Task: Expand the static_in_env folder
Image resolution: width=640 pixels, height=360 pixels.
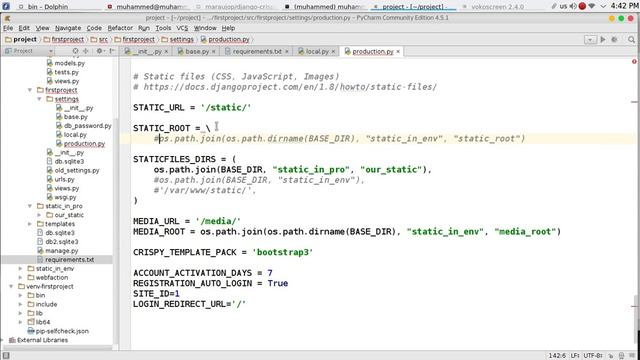Action: coord(20,269)
